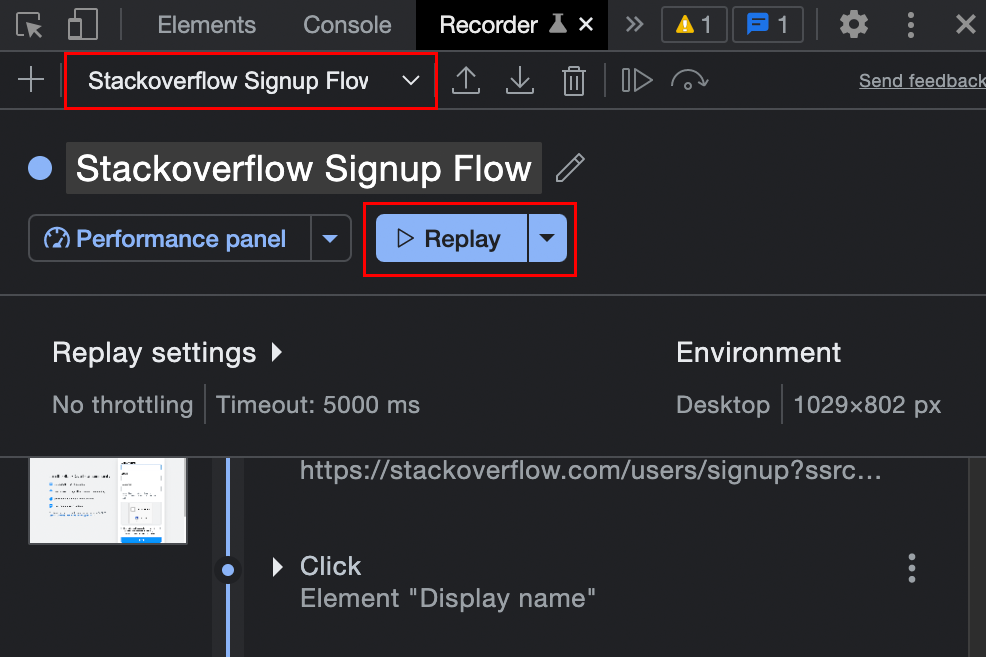Delete the recording with trash icon
The image size is (986, 657).
point(573,81)
